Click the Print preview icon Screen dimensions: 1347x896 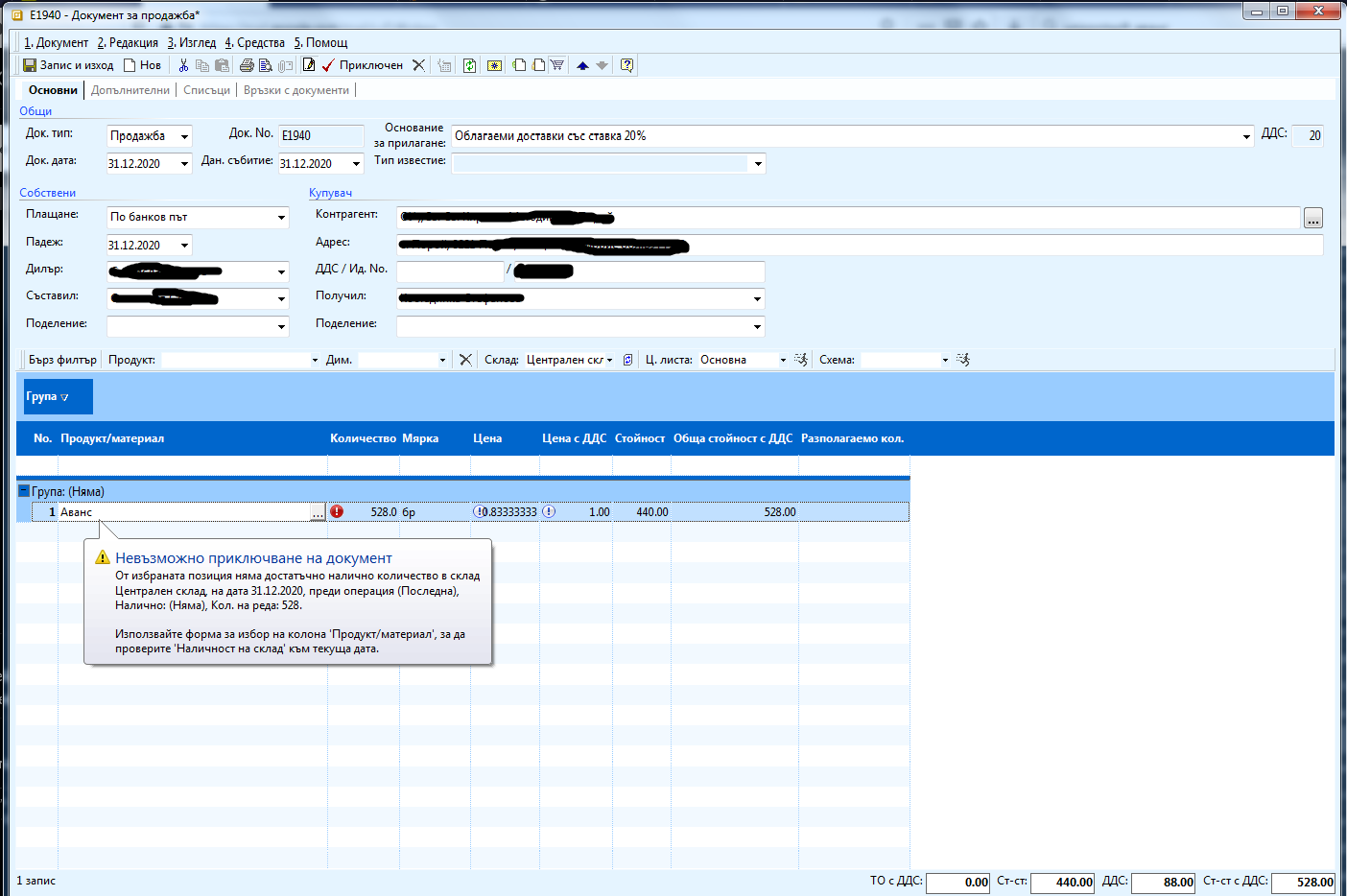click(x=266, y=65)
